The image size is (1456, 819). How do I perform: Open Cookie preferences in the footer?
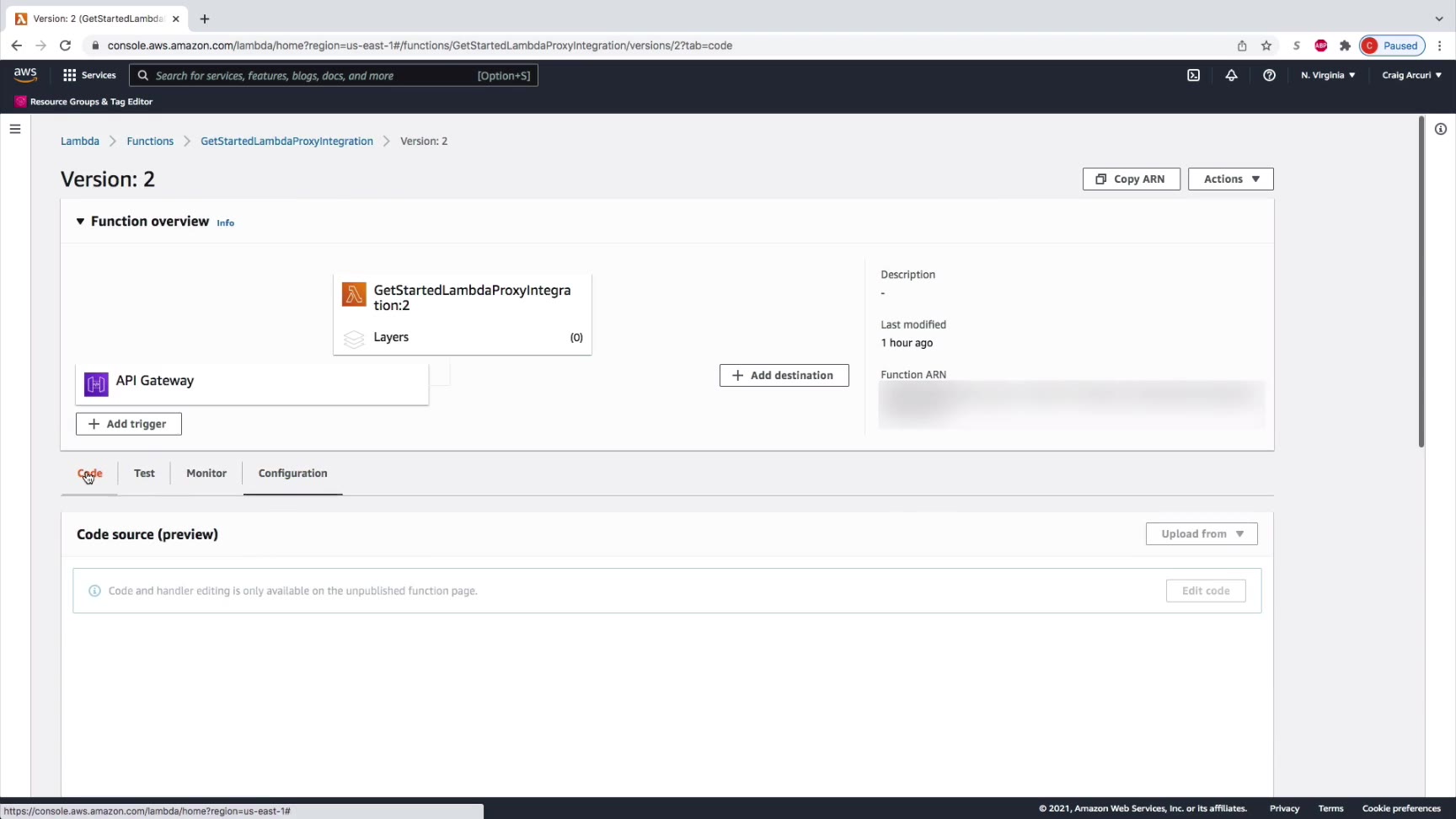point(1401,808)
